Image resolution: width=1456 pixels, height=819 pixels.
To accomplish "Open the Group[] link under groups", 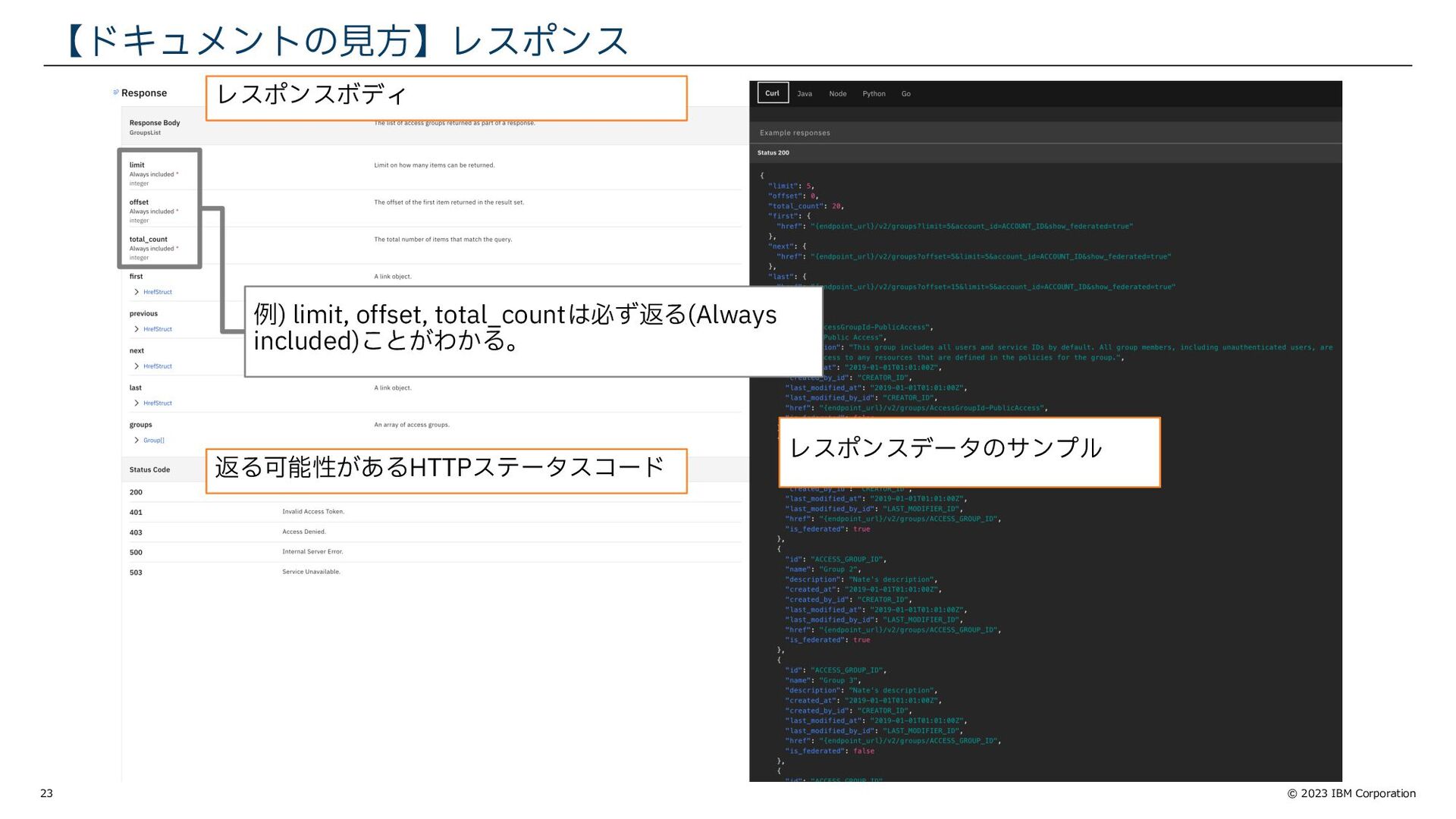I will click(154, 441).
